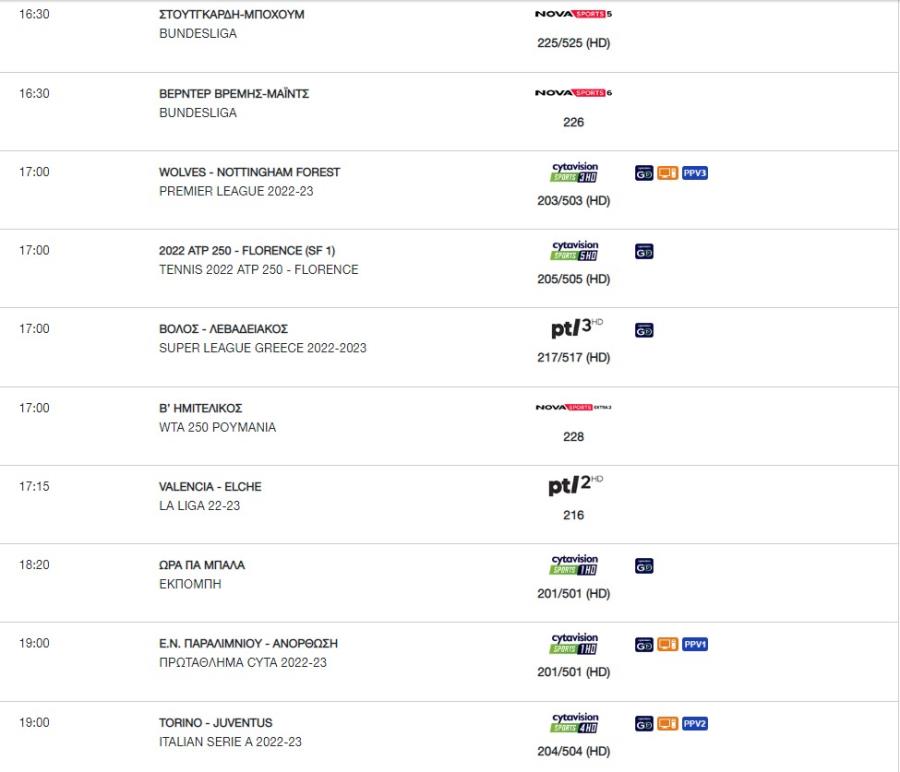The image size is (900, 772).
Task: Click the Nova Sports Extra channel logo
Action: point(573,407)
